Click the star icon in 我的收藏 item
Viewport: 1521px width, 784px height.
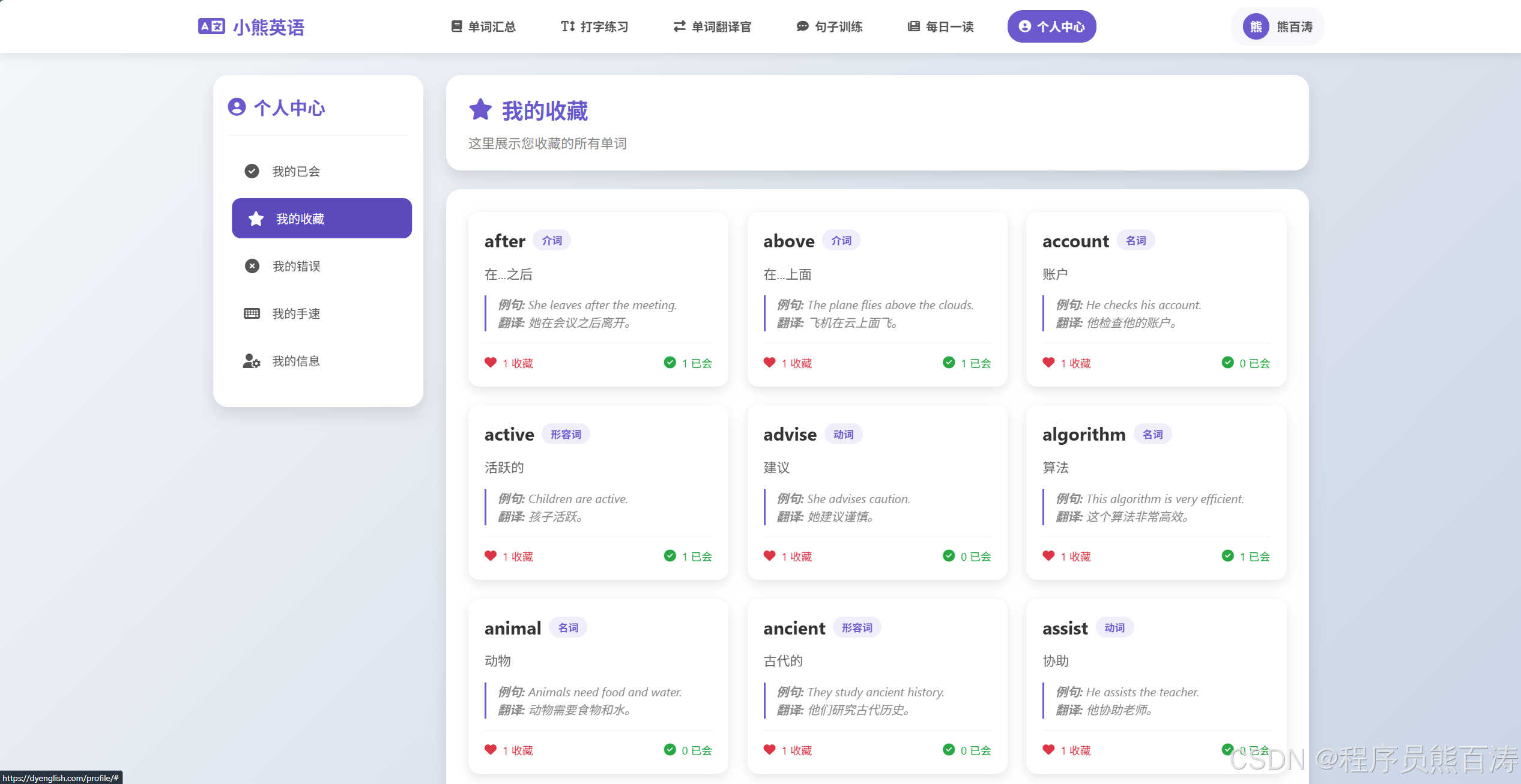point(256,219)
